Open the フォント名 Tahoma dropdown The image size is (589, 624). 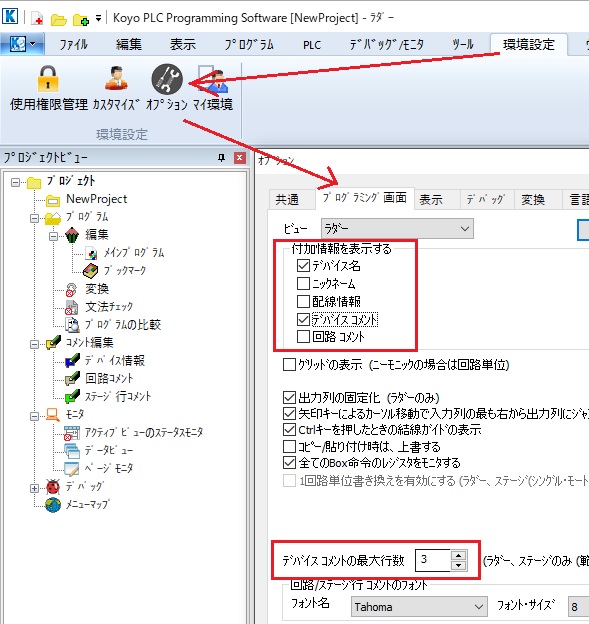tap(419, 607)
